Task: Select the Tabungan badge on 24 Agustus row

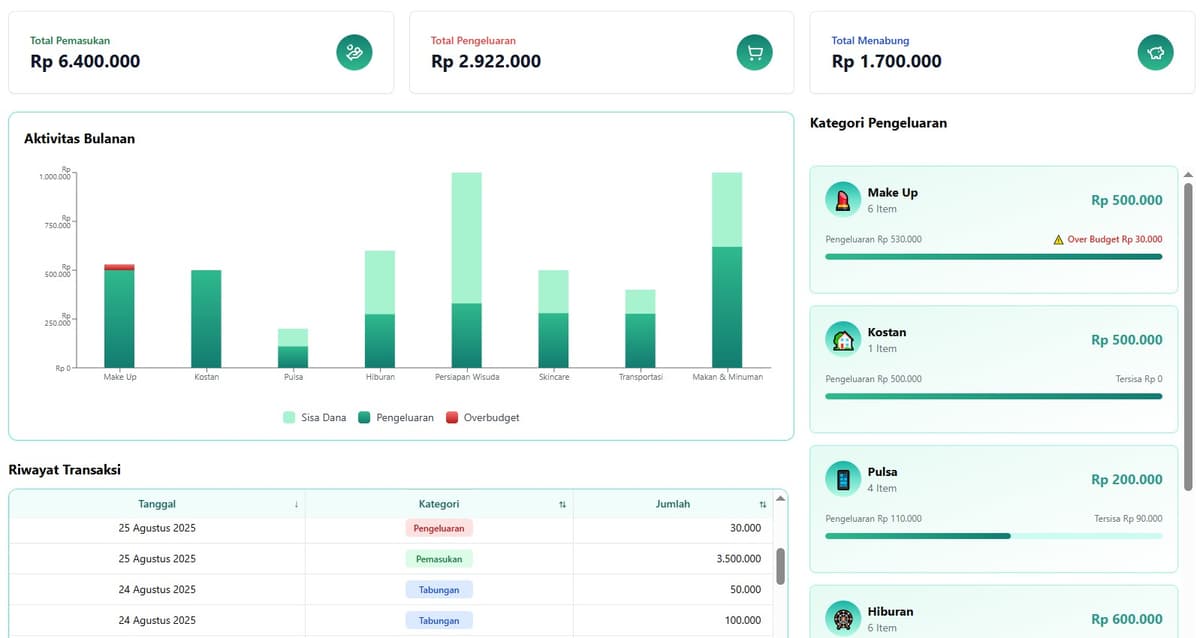Action: pyautogui.click(x=439, y=589)
